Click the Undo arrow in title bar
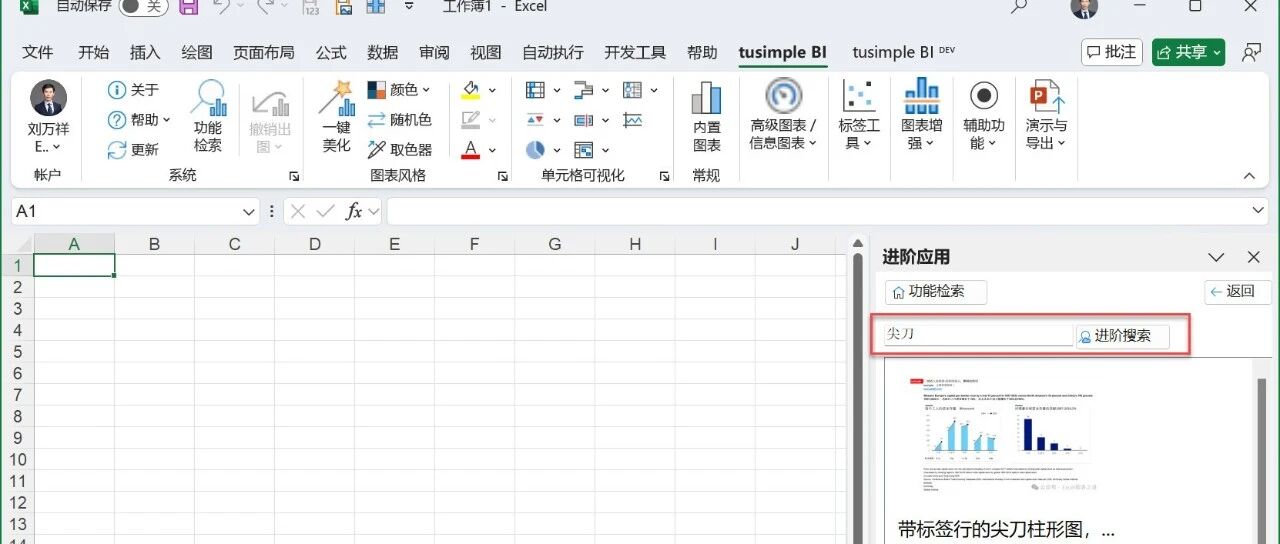This screenshot has height=544, width=1280. click(221, 6)
